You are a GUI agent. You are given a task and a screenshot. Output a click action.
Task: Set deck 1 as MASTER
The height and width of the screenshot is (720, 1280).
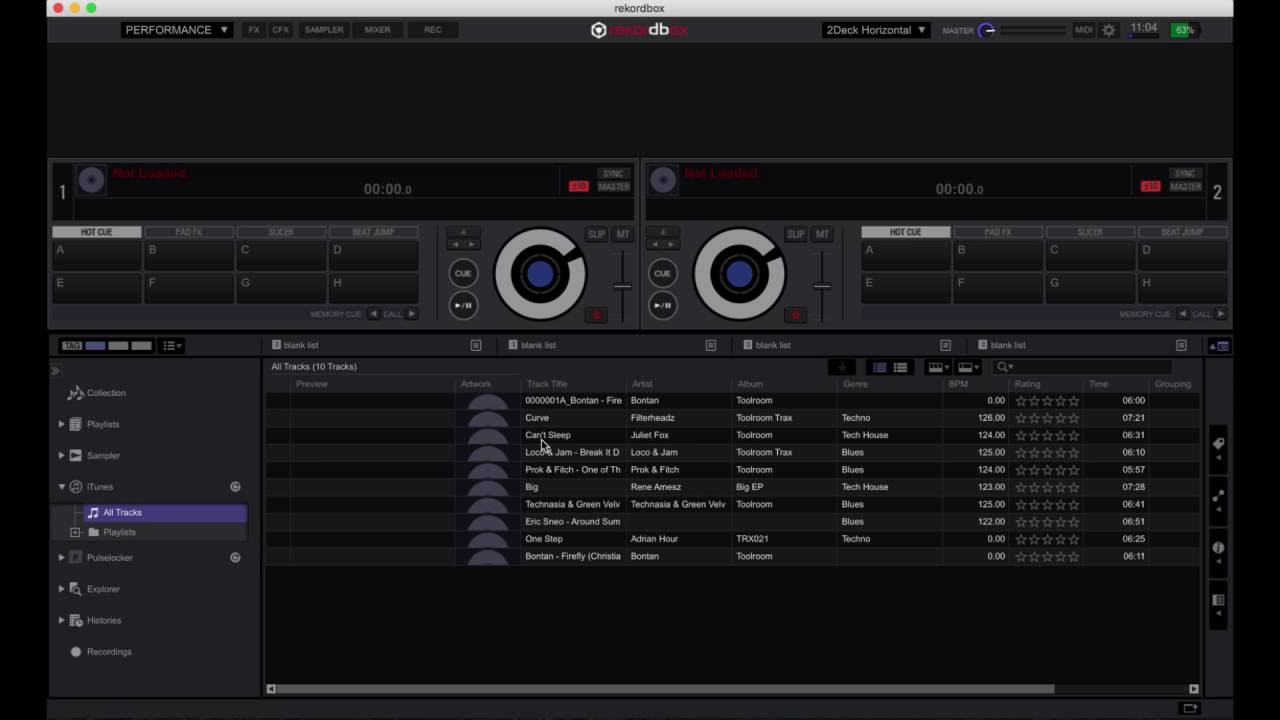point(613,187)
